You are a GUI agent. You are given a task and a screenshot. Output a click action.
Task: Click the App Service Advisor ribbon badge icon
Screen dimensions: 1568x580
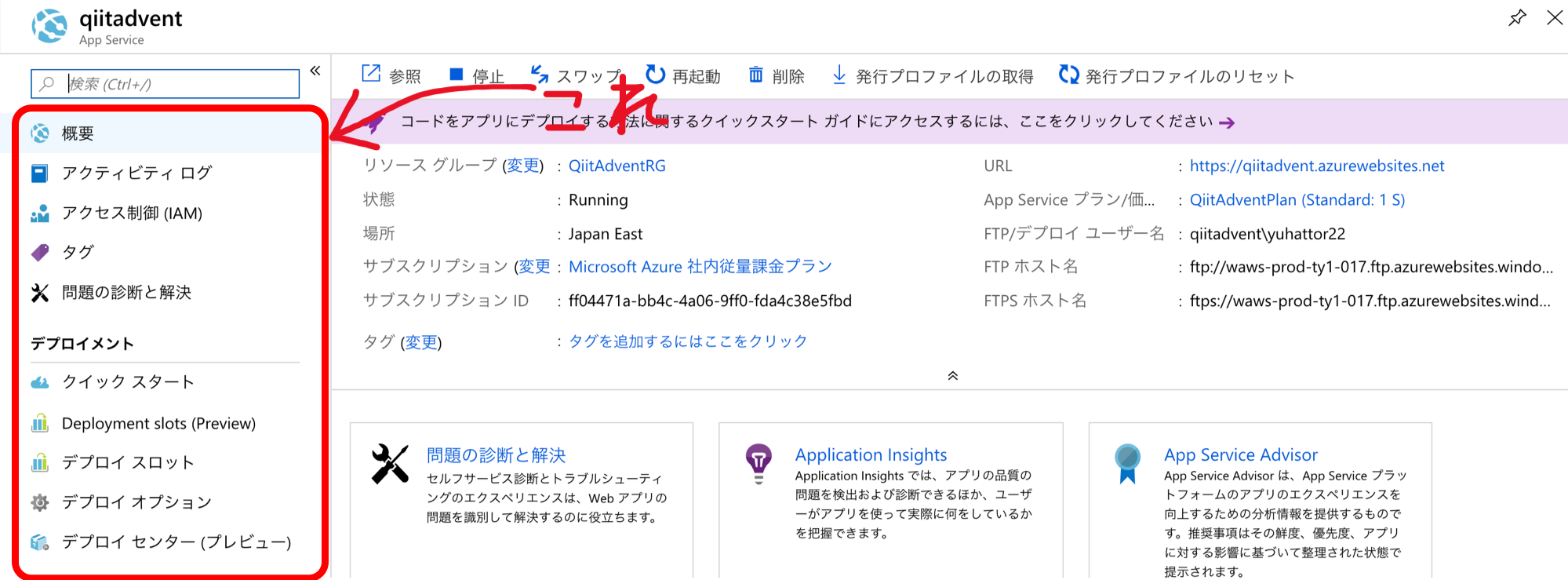coord(1127,464)
